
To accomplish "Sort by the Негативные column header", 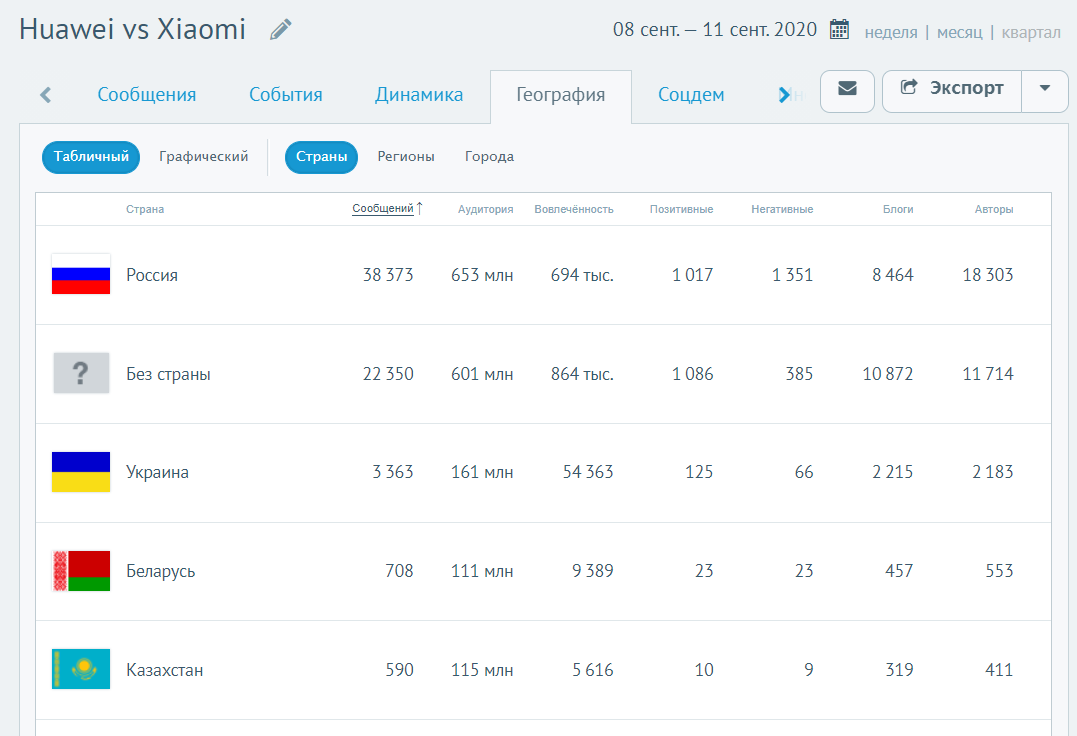I will pos(782,209).
